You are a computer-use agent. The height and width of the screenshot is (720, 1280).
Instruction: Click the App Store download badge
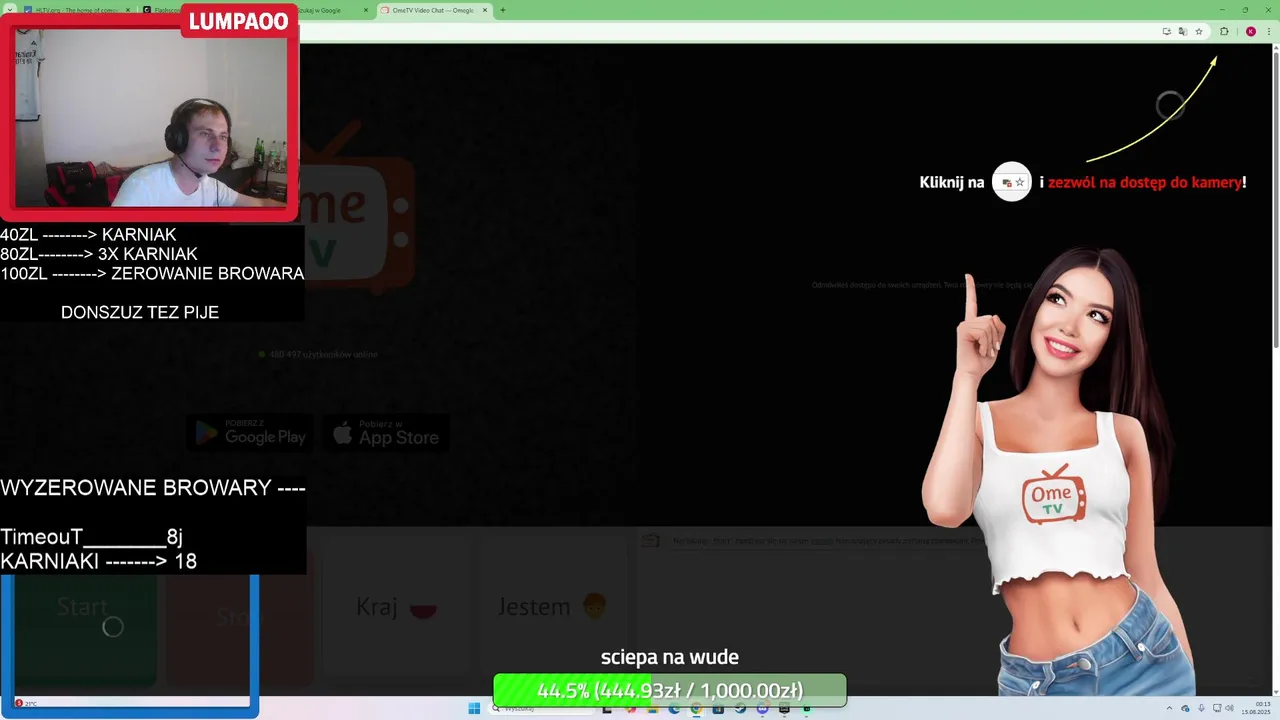(x=386, y=433)
